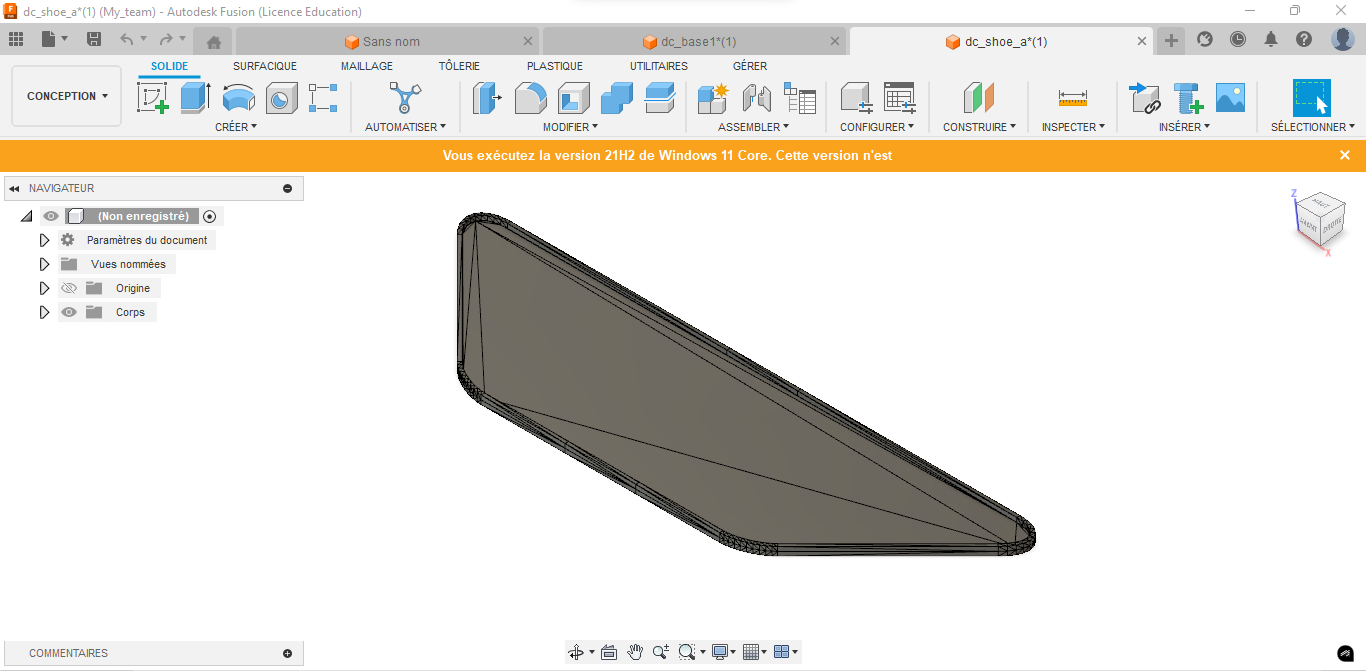This screenshot has width=1366, height=671.
Task: Expand the COMMENTAIRES panel plus button
Action: [288, 653]
